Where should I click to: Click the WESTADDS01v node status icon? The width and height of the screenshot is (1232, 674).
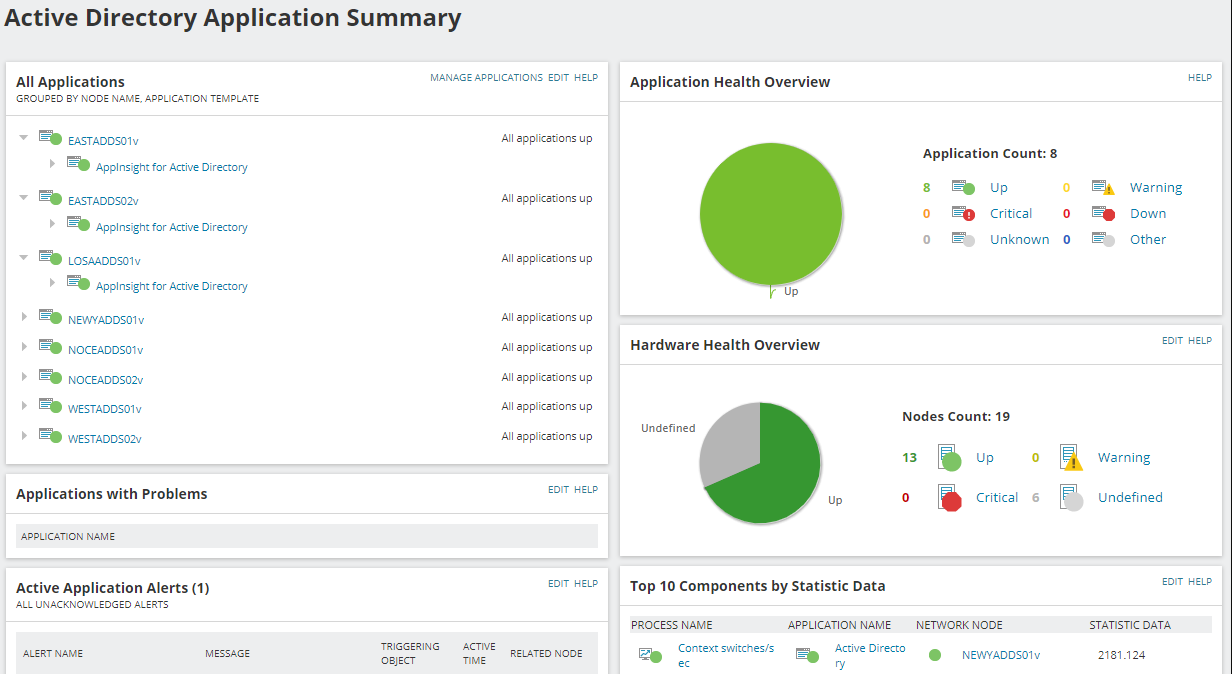click(x=50, y=406)
